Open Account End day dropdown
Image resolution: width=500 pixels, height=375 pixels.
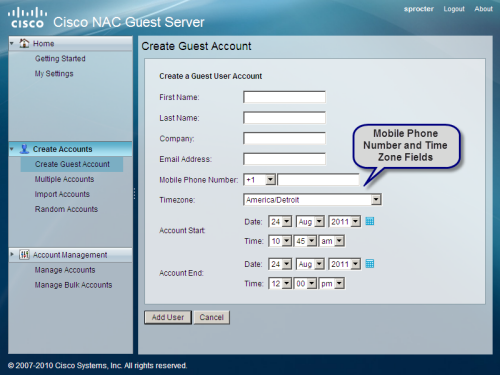280,264
